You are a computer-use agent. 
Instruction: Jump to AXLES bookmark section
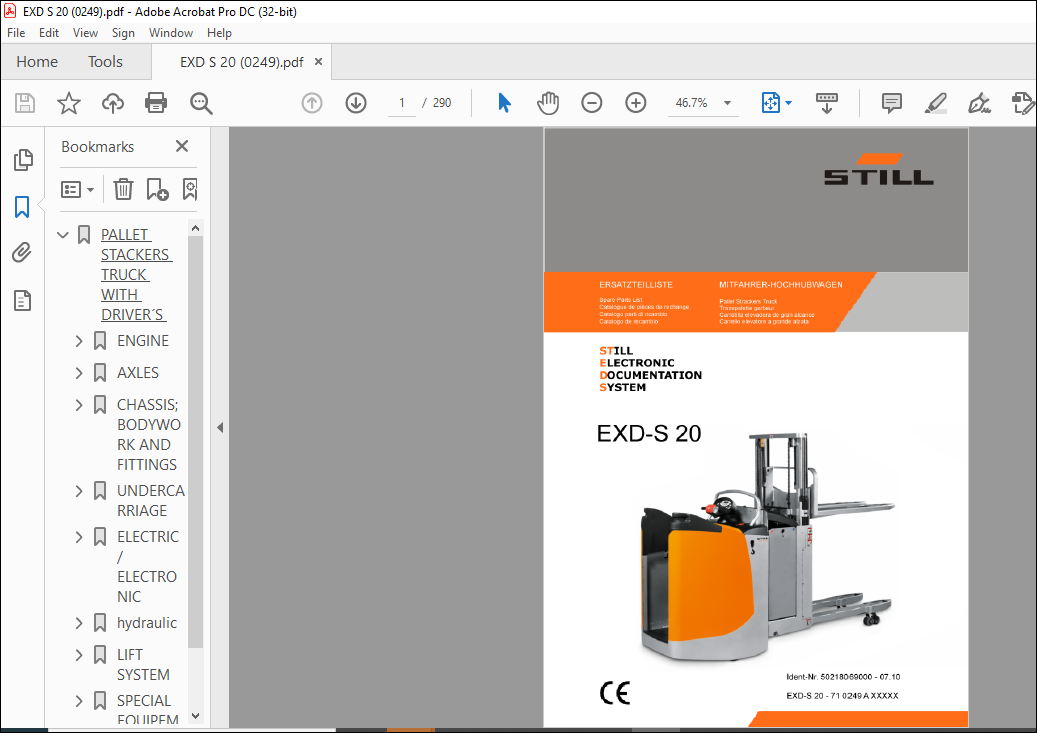[138, 373]
